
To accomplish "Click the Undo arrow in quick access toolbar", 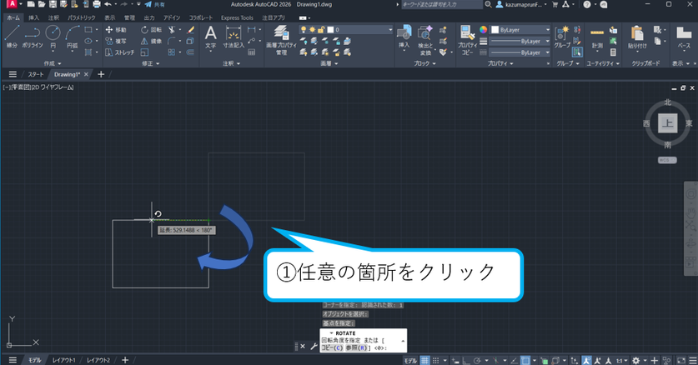I will 107,4.
